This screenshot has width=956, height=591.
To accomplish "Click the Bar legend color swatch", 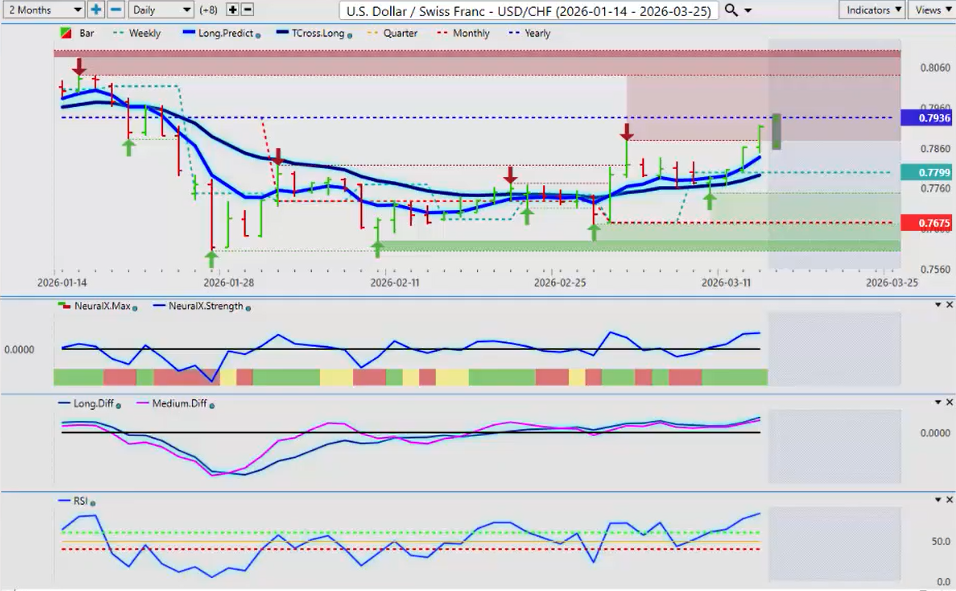I will (65, 33).
